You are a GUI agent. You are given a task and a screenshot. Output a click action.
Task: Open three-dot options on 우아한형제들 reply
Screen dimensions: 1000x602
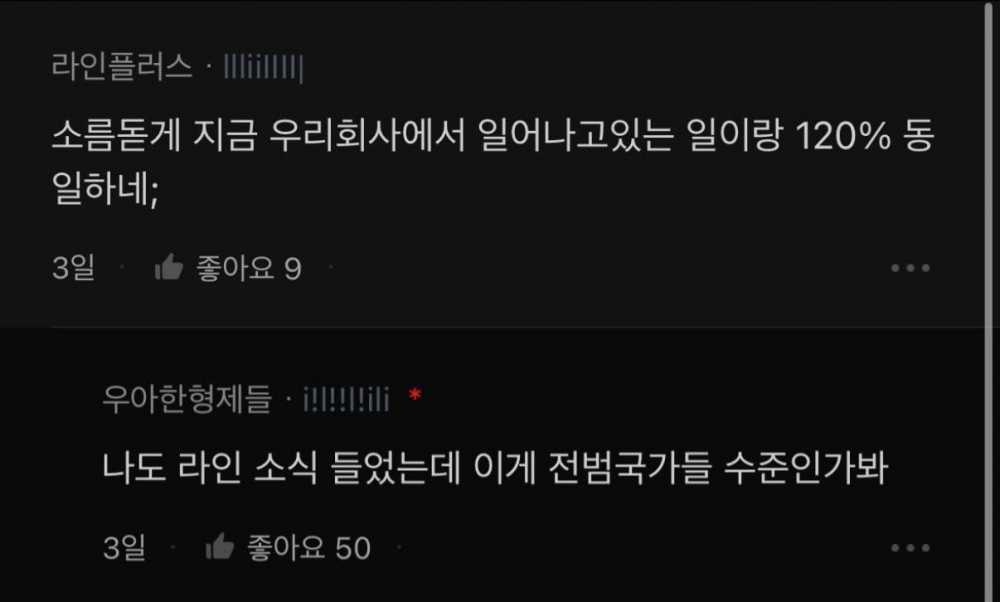910,548
